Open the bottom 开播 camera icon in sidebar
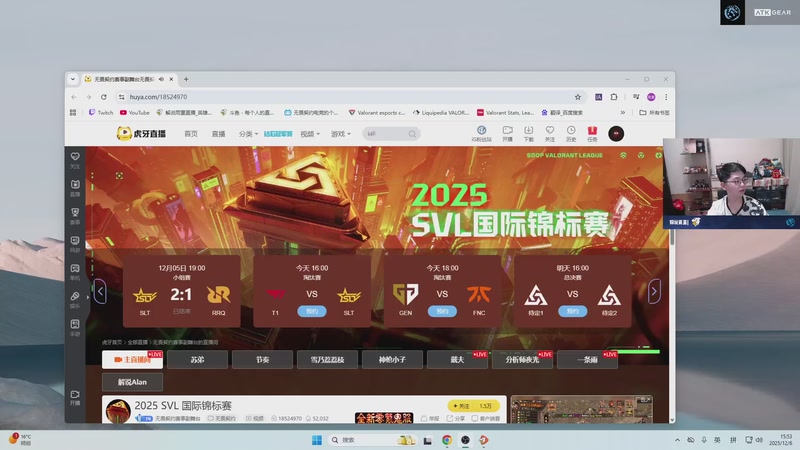The height and width of the screenshot is (450, 800). 75,397
